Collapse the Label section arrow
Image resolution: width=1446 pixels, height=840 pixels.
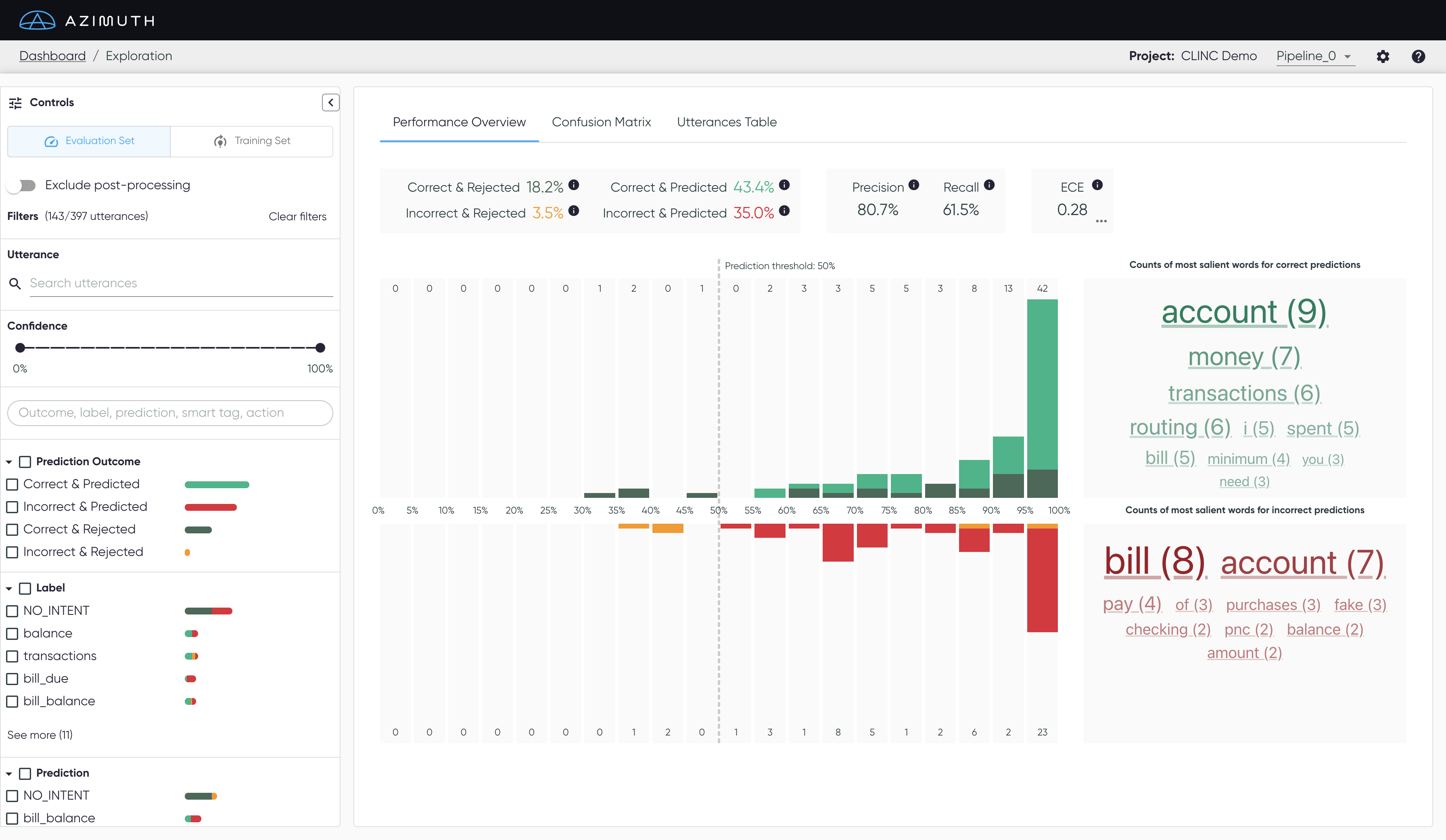[x=9, y=589]
